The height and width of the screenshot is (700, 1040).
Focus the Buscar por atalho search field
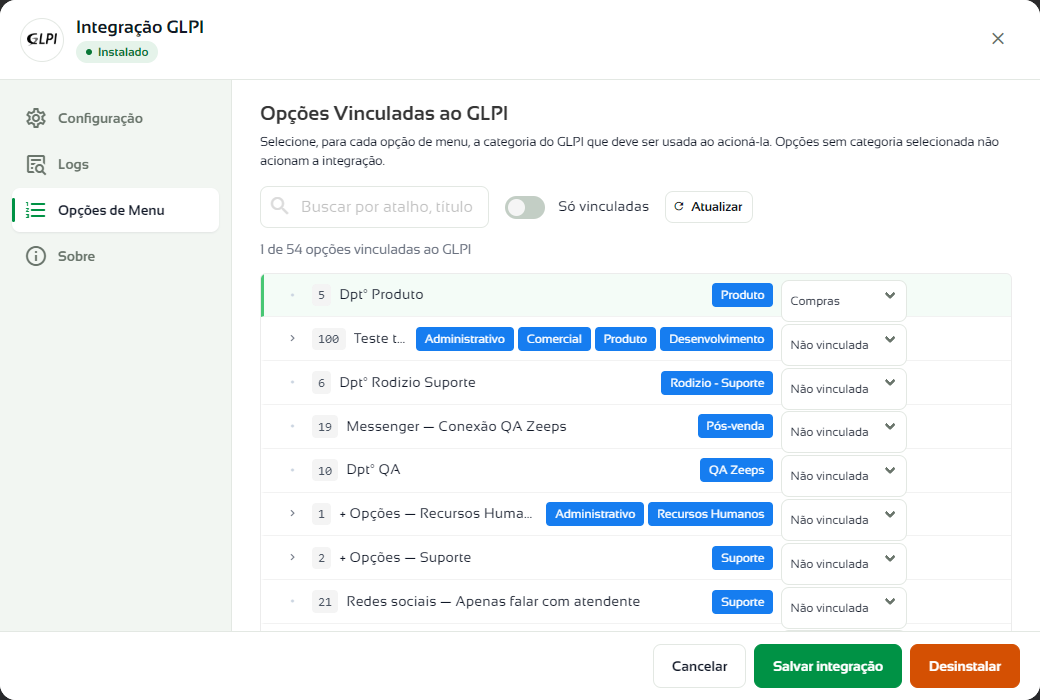375,207
